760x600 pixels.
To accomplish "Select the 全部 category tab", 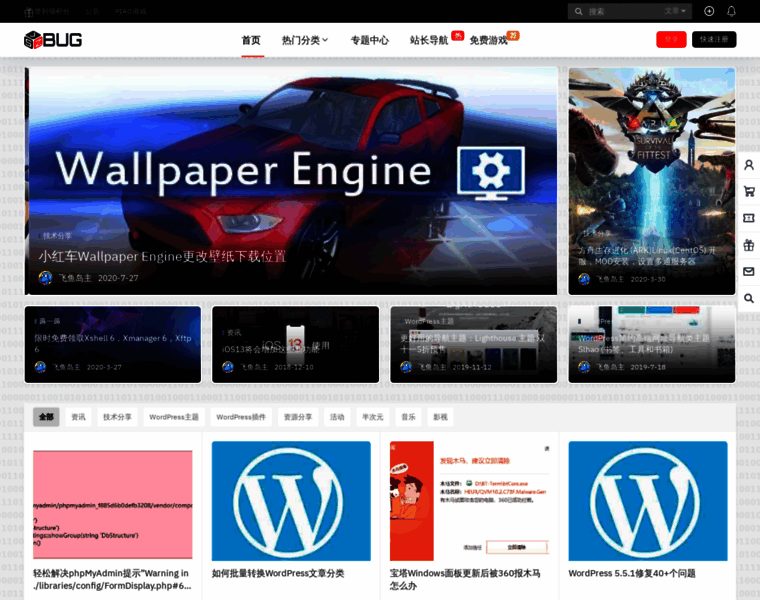I will pyautogui.click(x=46, y=417).
